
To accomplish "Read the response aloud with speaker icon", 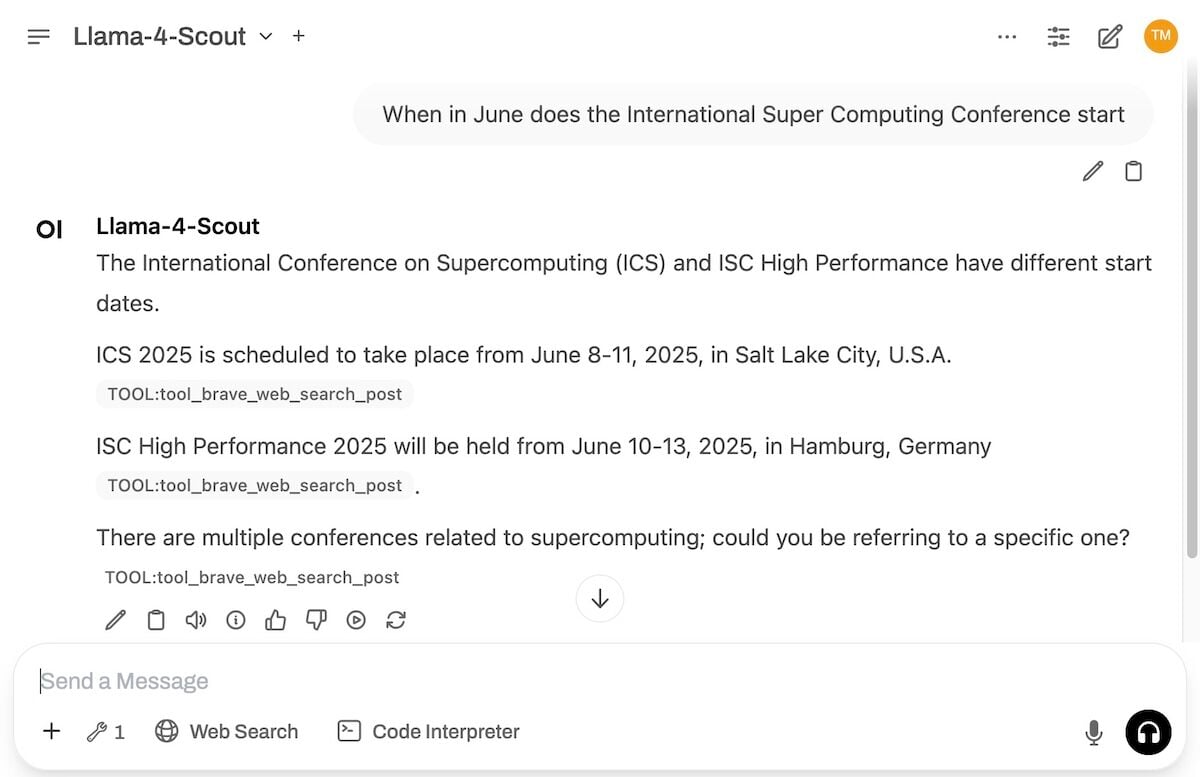I will point(196,620).
